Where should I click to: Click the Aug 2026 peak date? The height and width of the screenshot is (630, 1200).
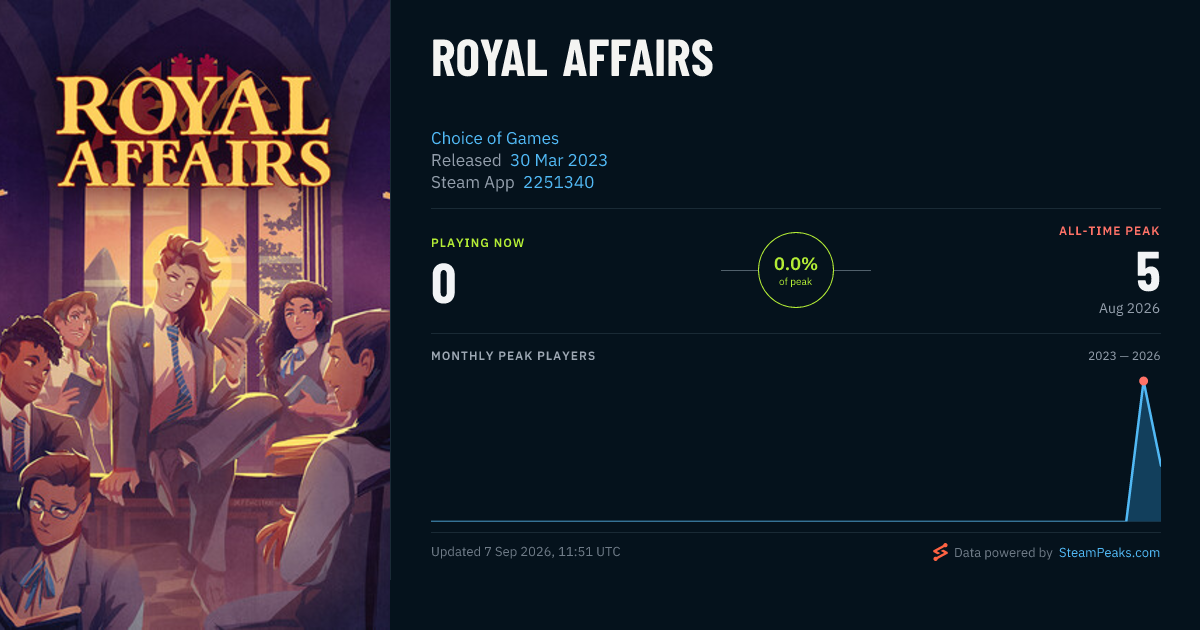click(1129, 308)
